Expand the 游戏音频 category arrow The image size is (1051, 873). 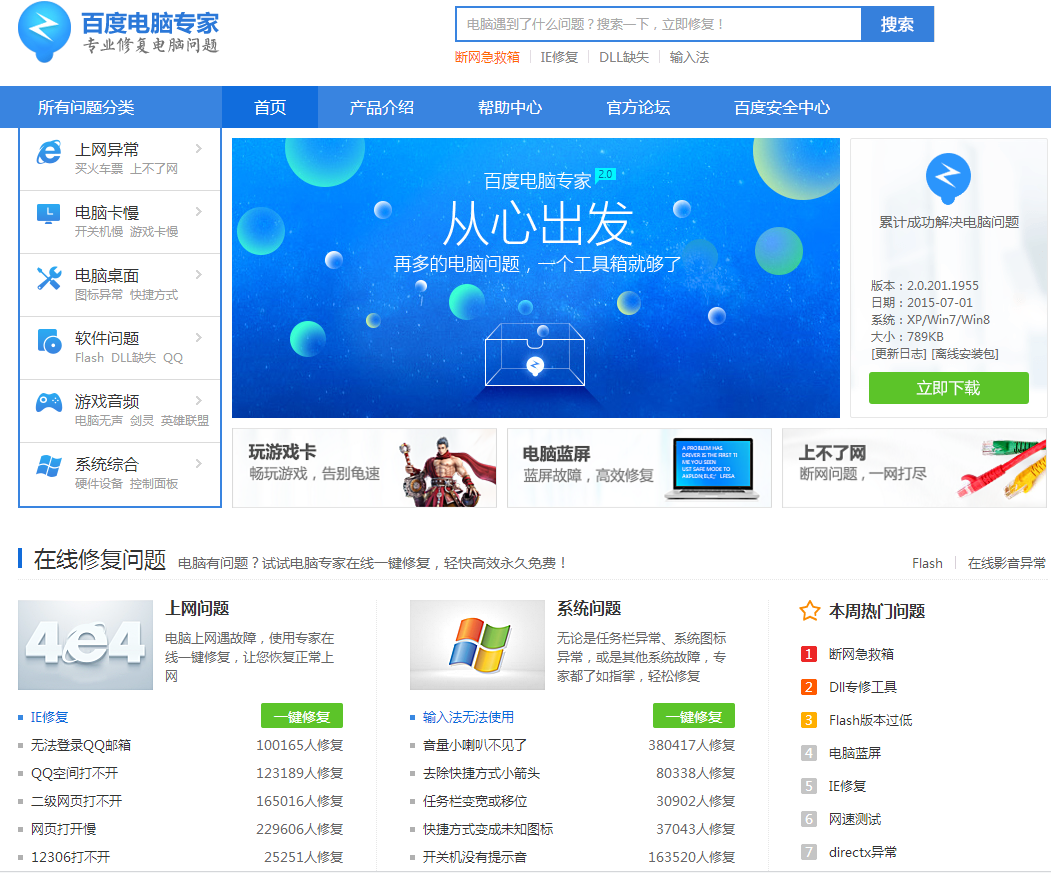[x=198, y=400]
